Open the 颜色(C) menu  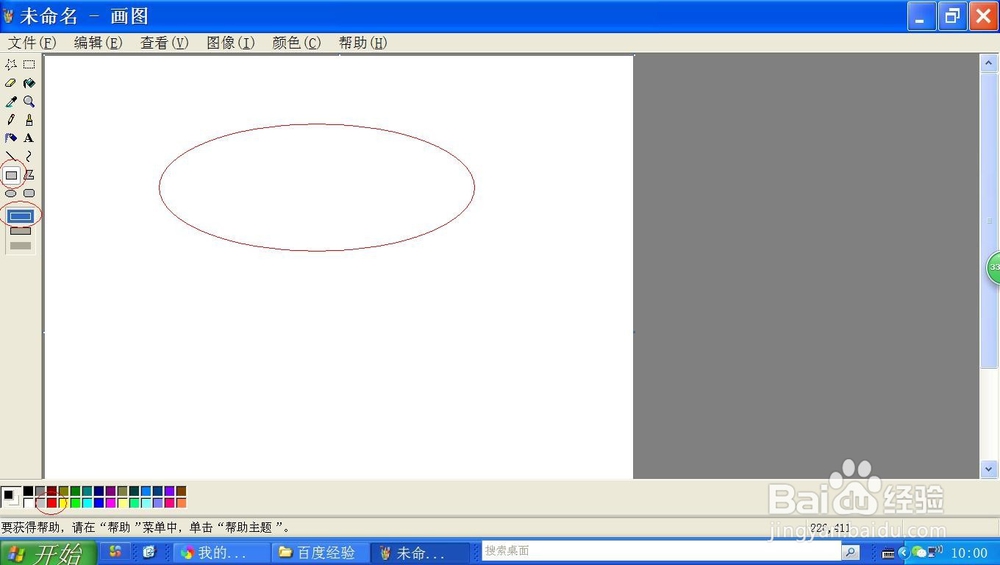tap(297, 43)
